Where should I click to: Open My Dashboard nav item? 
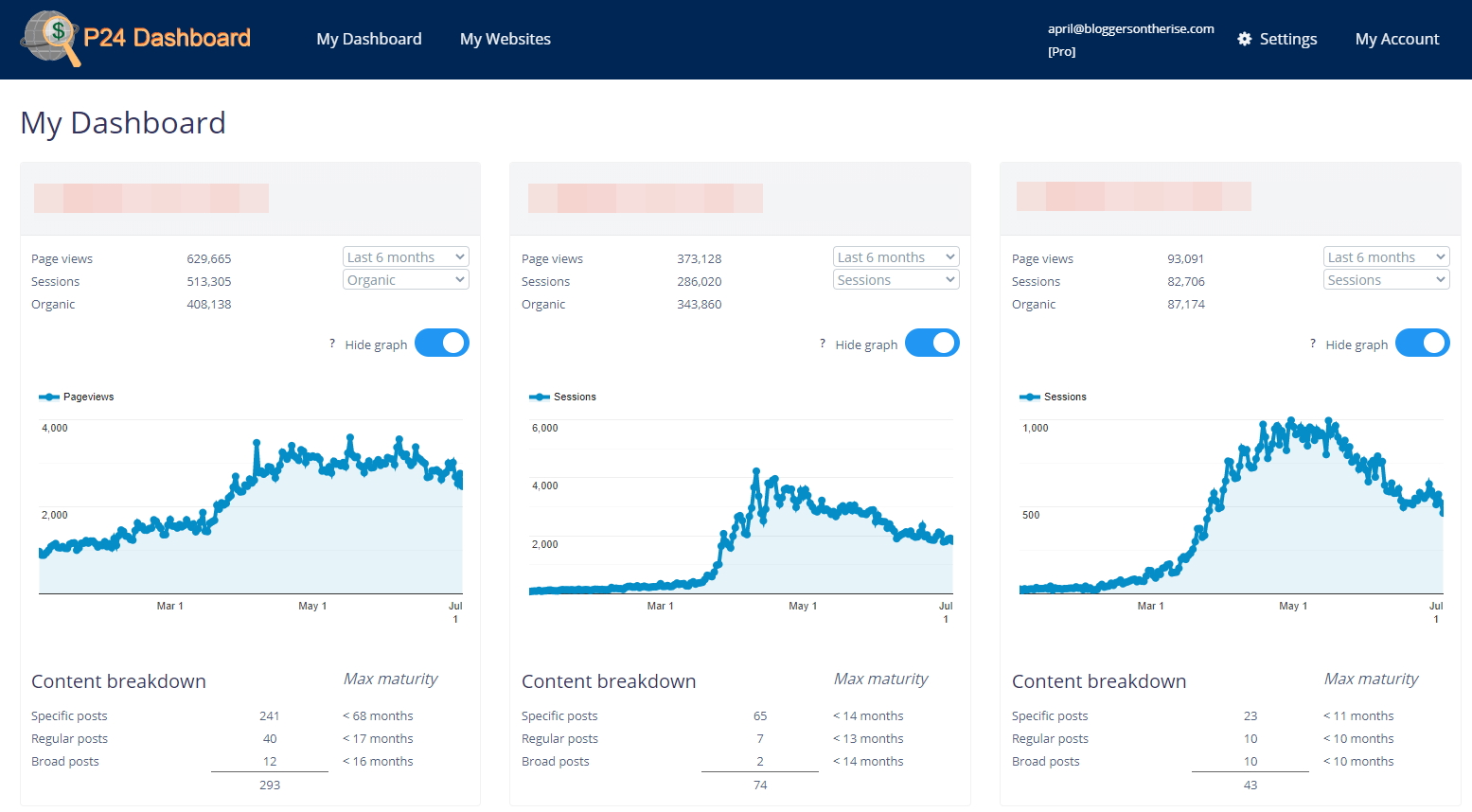[369, 39]
